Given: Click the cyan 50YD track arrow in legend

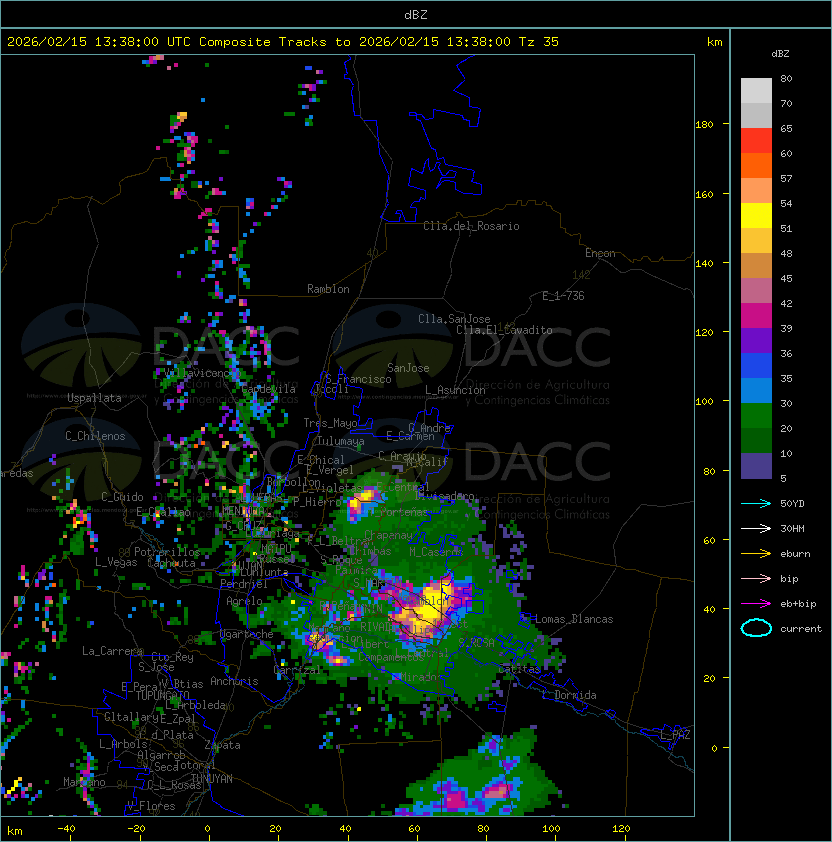Looking at the screenshot, I should coord(756,504).
